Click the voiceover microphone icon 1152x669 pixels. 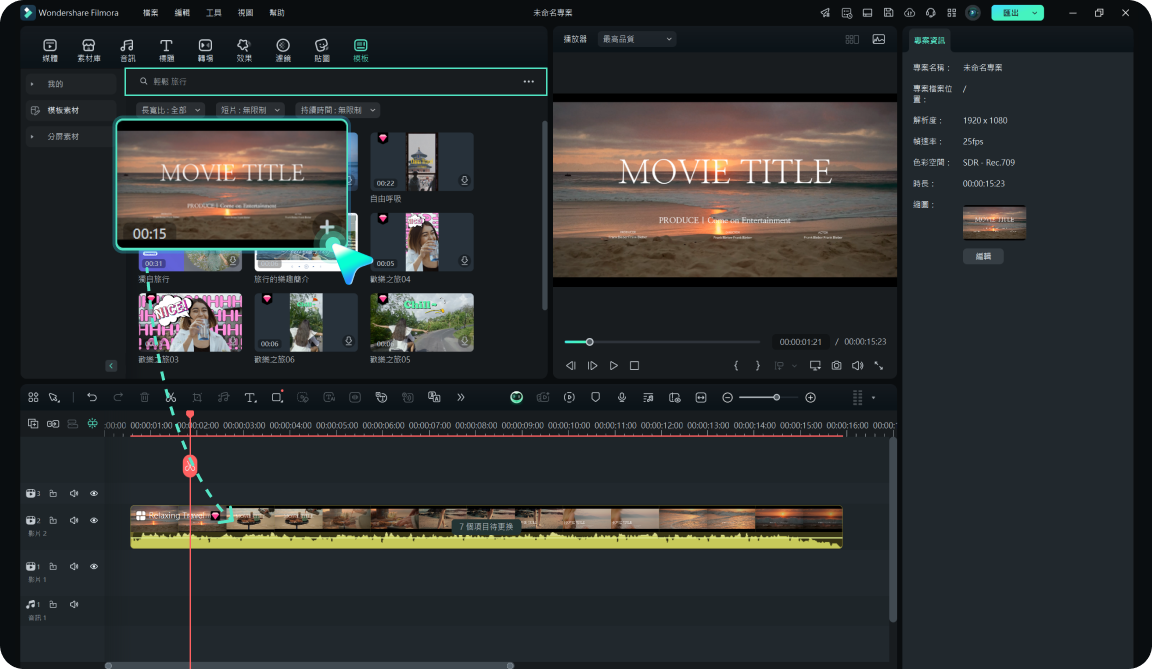pyautogui.click(x=622, y=397)
